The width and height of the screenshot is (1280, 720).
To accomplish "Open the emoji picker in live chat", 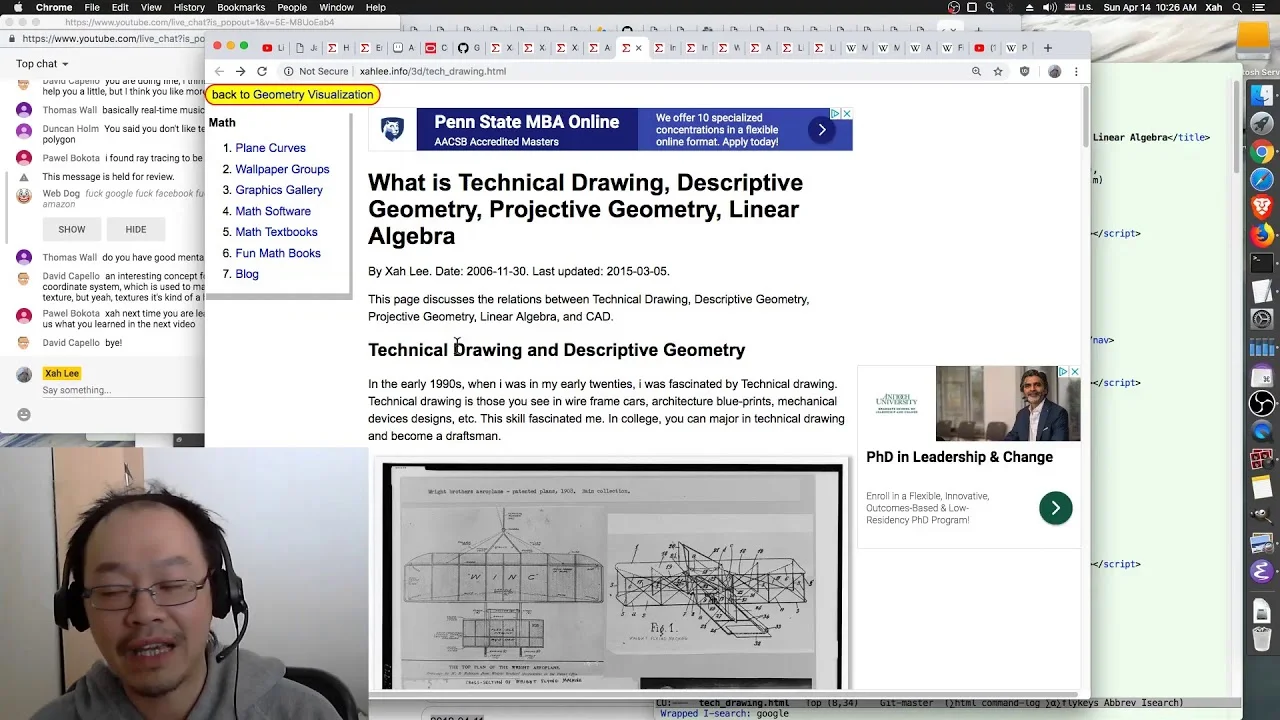I will click(24, 415).
